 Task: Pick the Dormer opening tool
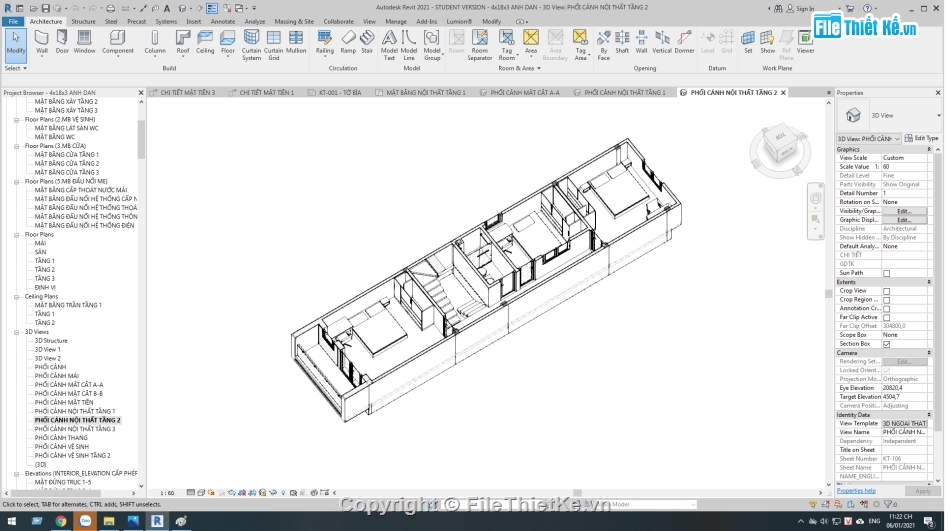coord(684,42)
